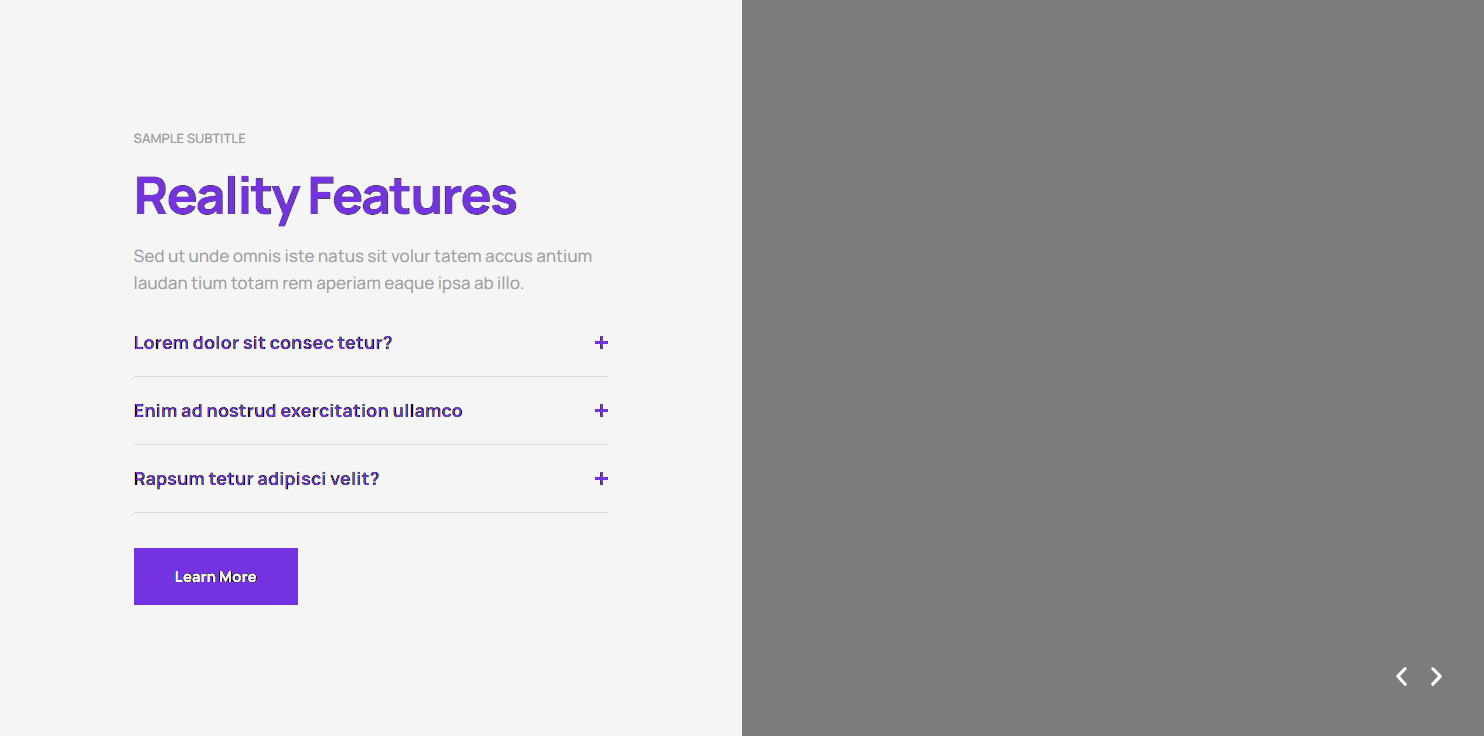Expand the plus icon beside "Lorem dolor sit consec tetur?"
This screenshot has height=736, width=1484.
click(601, 342)
